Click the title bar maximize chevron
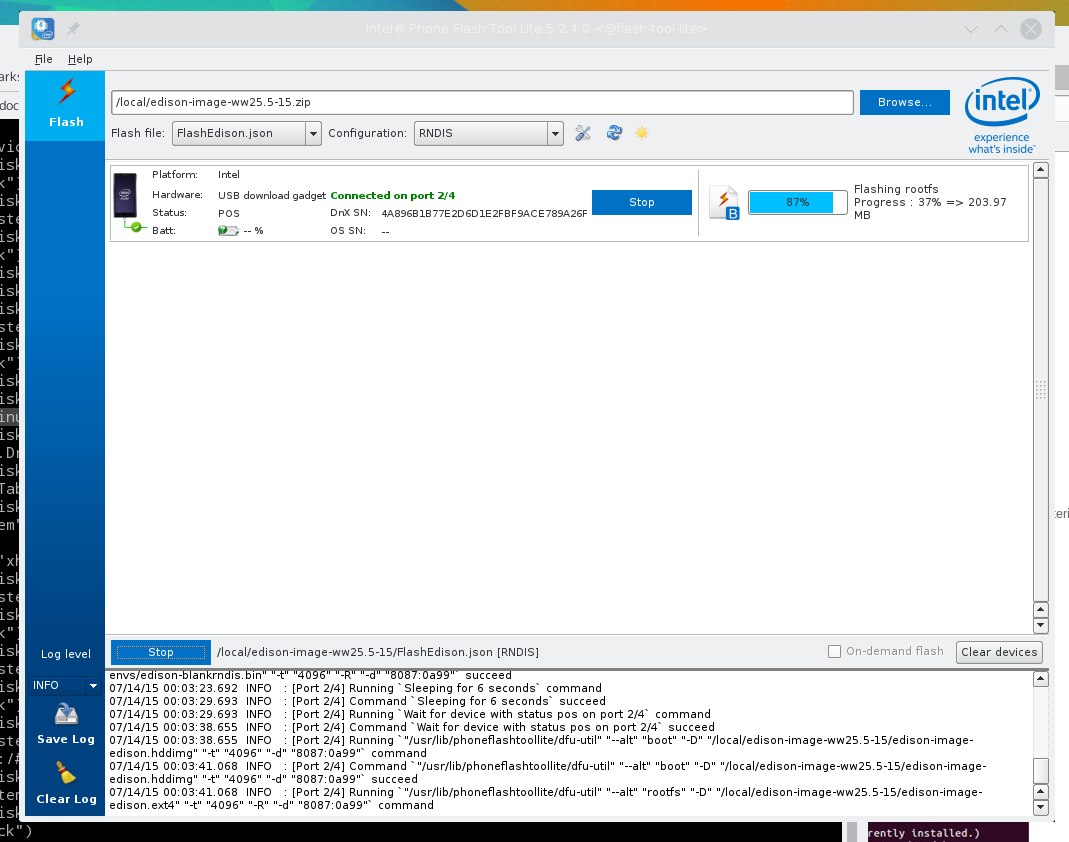The width and height of the screenshot is (1069, 842). click(x=1000, y=29)
